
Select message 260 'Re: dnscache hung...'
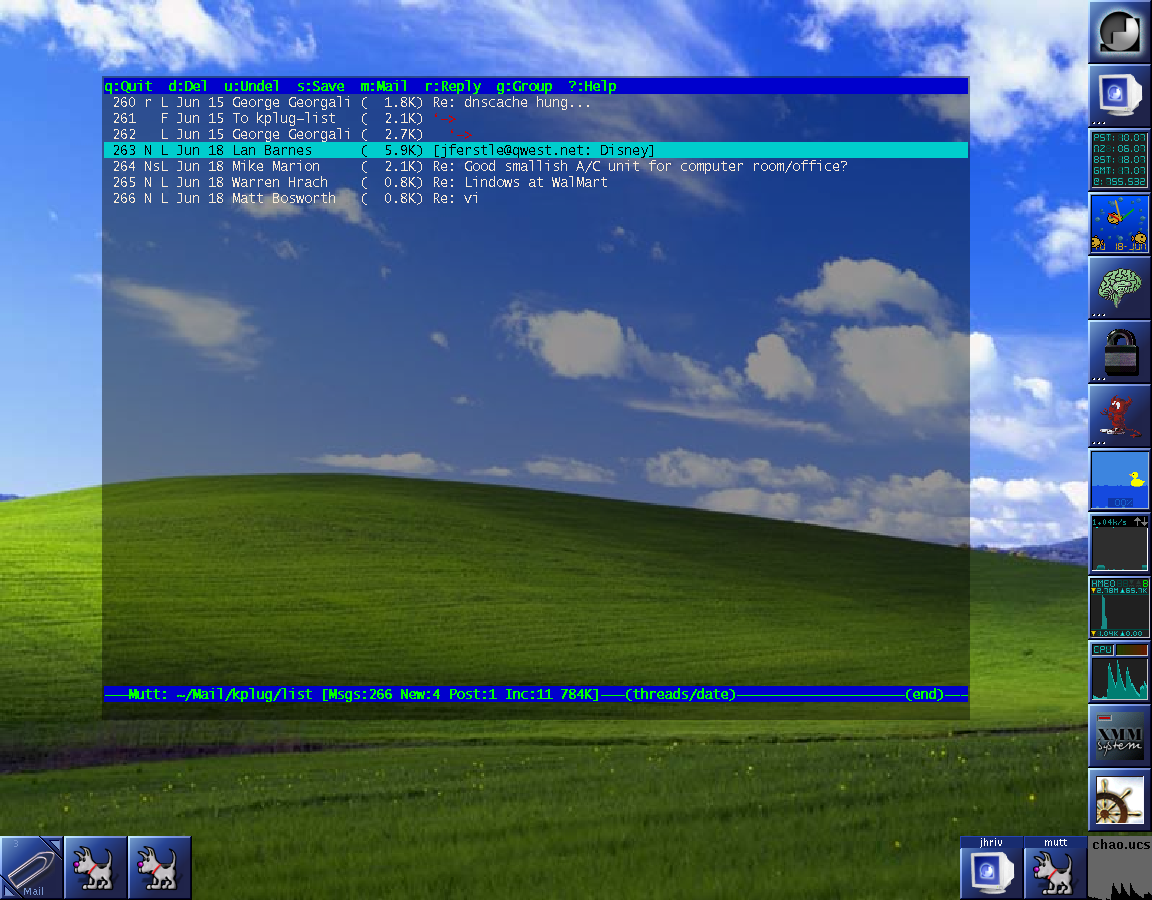[535, 102]
